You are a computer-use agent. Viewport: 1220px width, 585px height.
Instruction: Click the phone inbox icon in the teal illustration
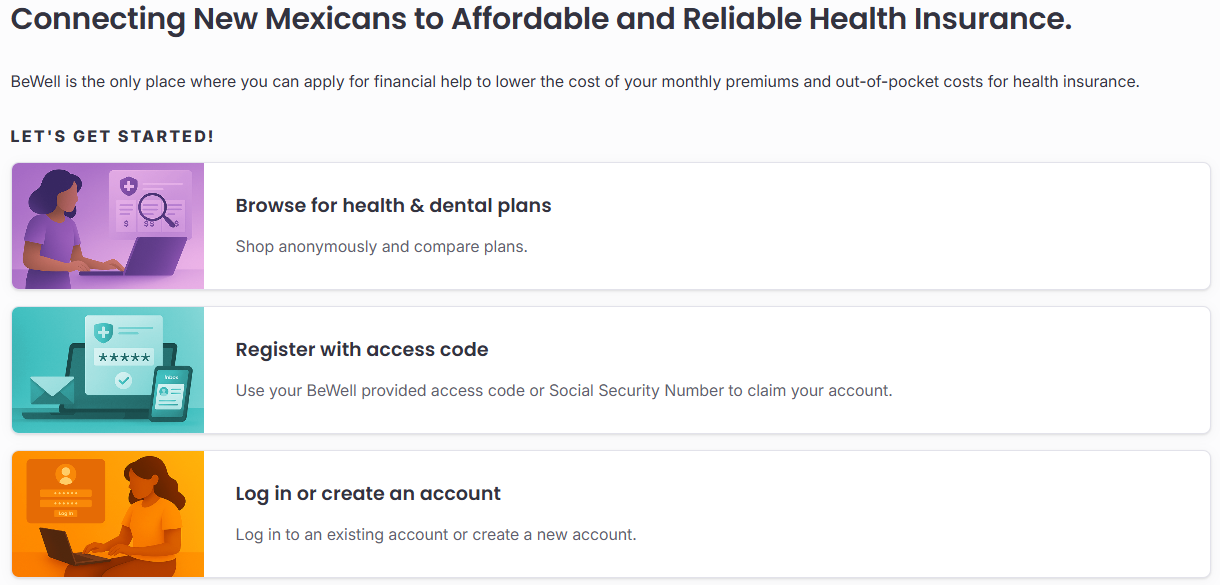[x=171, y=391]
